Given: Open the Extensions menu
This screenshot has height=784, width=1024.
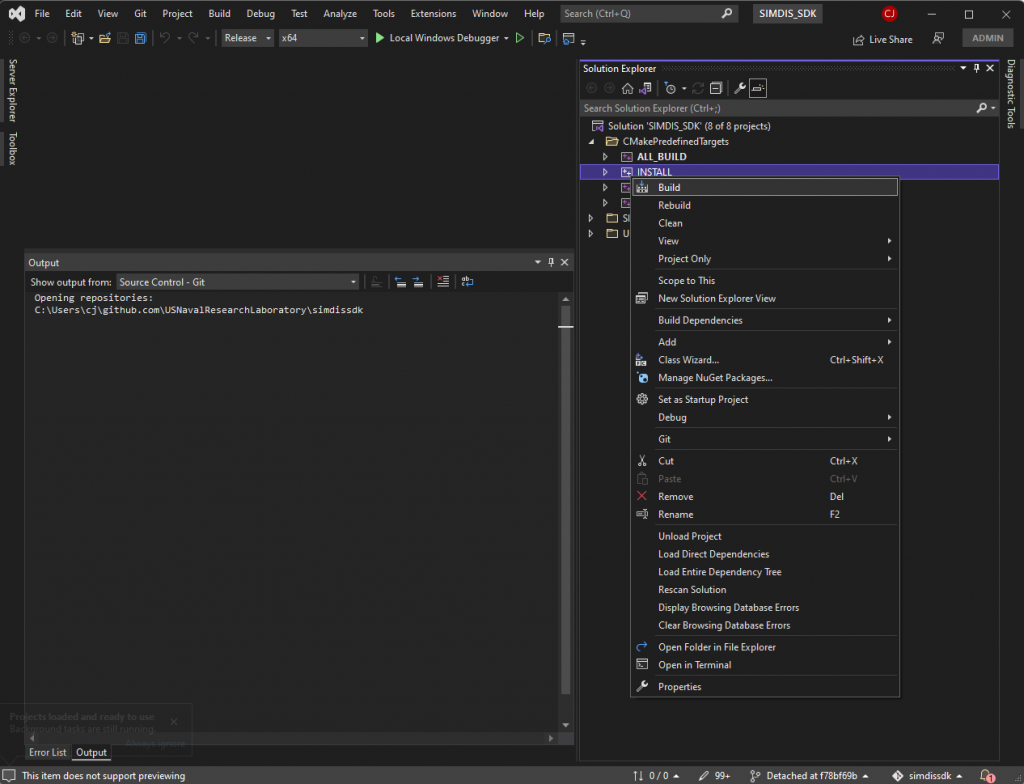Looking at the screenshot, I should click(433, 13).
